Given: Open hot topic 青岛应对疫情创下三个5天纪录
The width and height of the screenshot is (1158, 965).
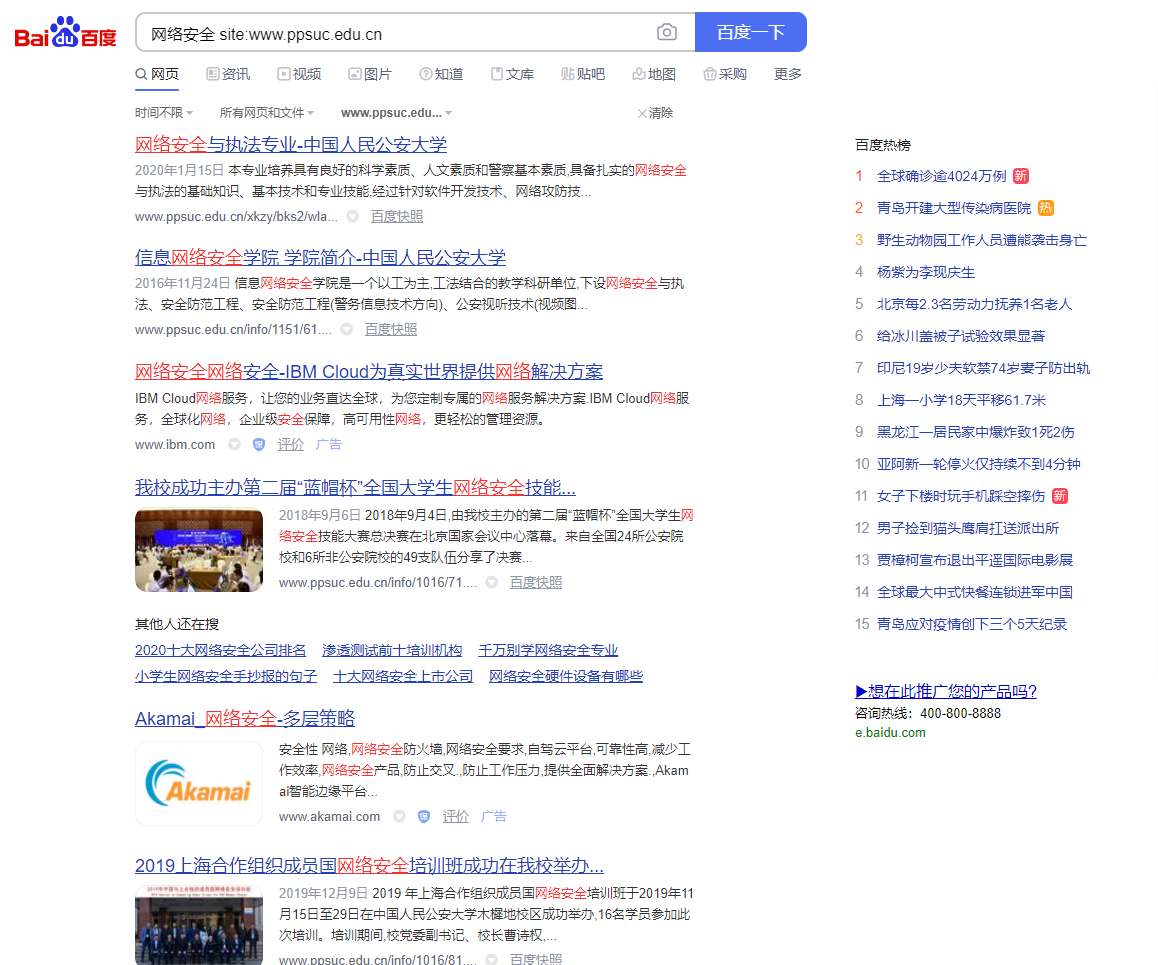Looking at the screenshot, I should [972, 624].
